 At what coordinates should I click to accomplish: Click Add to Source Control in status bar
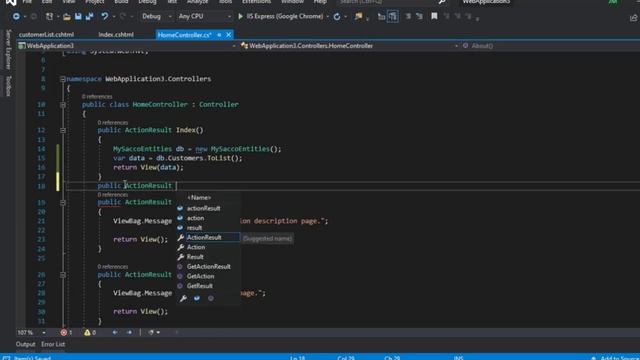[617, 358]
